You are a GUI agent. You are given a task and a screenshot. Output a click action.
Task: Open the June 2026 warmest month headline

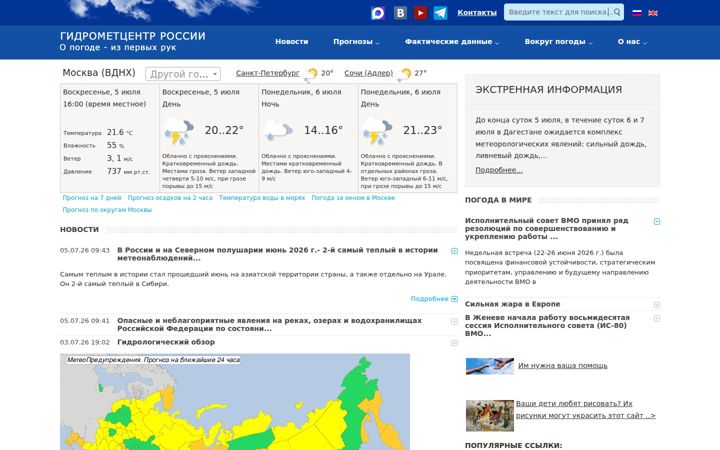coord(277,254)
